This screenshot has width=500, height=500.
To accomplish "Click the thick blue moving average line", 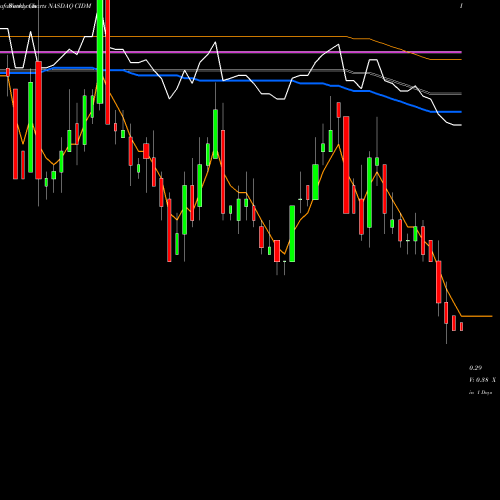I will pos(231,81).
